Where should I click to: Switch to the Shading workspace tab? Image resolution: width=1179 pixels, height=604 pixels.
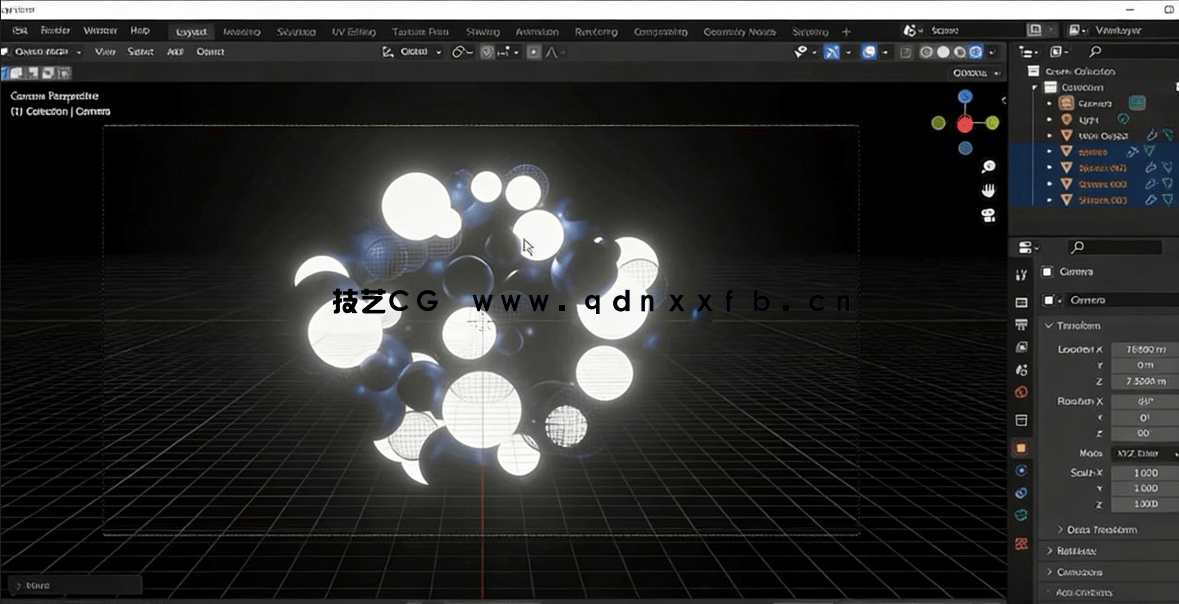[483, 31]
